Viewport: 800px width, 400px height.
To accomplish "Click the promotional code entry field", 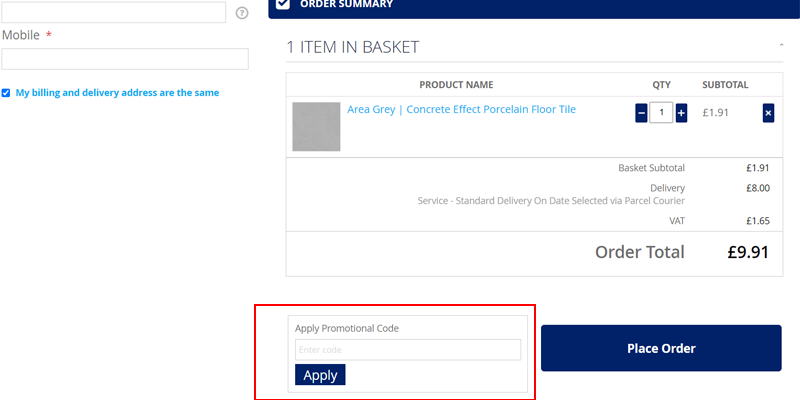I will [408, 350].
